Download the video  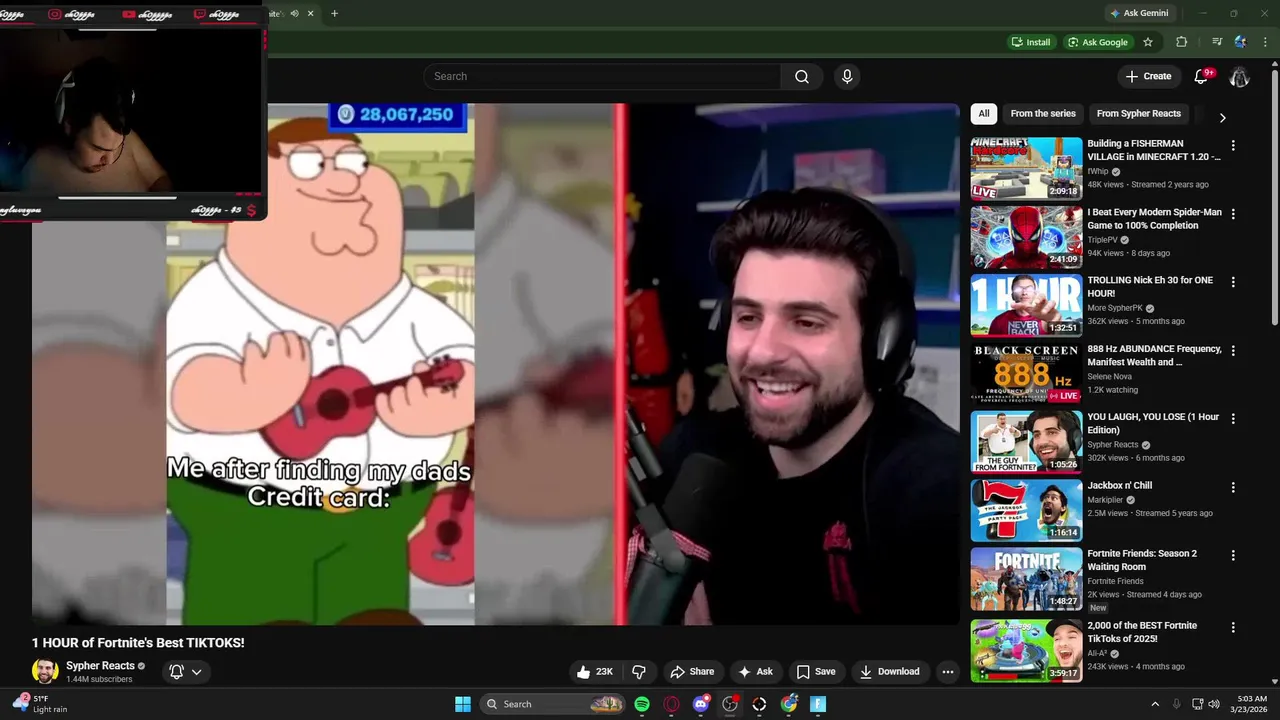[x=890, y=672]
